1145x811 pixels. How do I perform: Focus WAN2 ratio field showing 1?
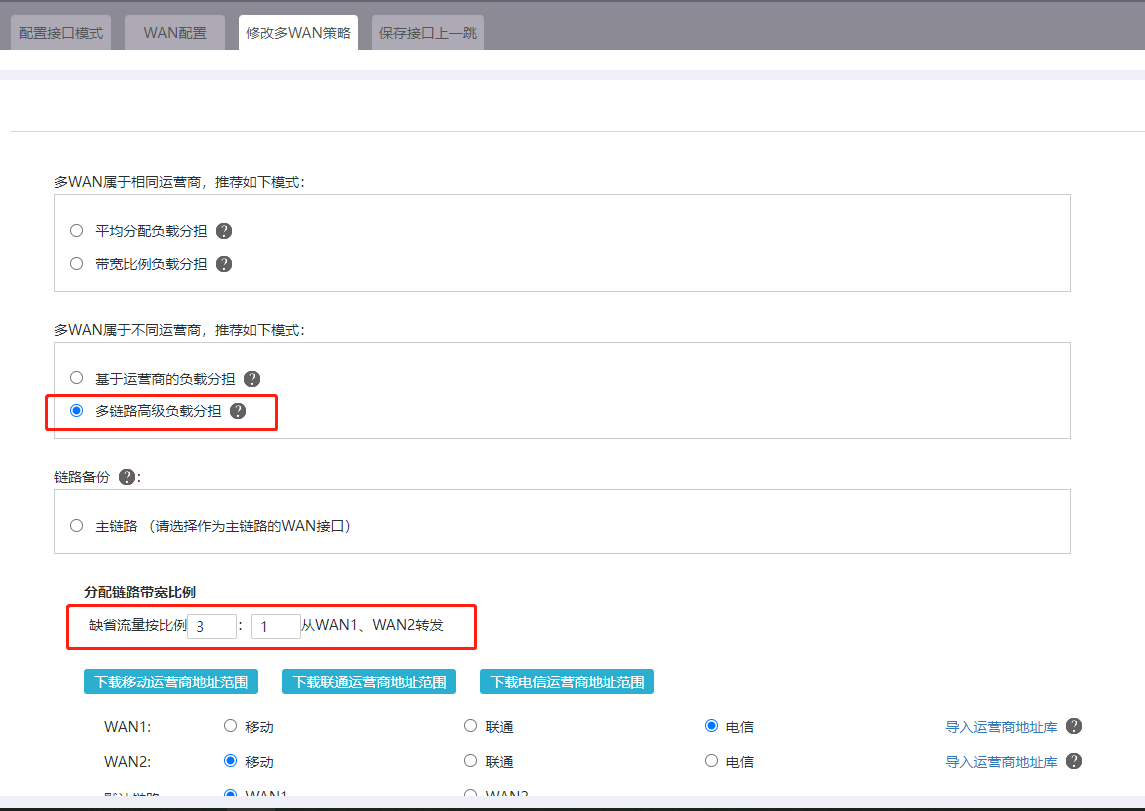[x=275, y=626]
